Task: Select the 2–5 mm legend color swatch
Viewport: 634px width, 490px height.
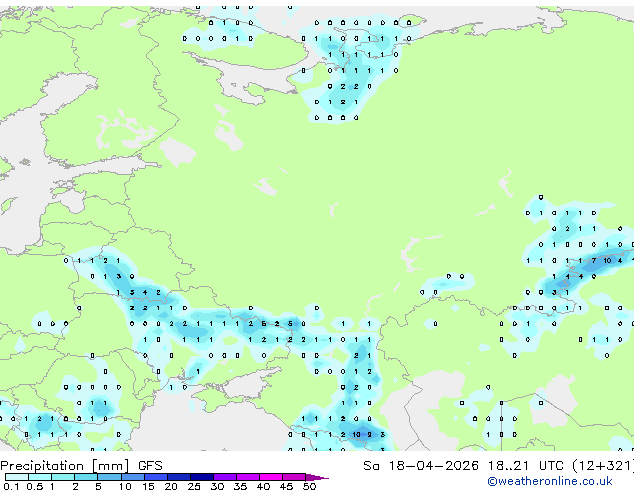Action: click(86, 477)
